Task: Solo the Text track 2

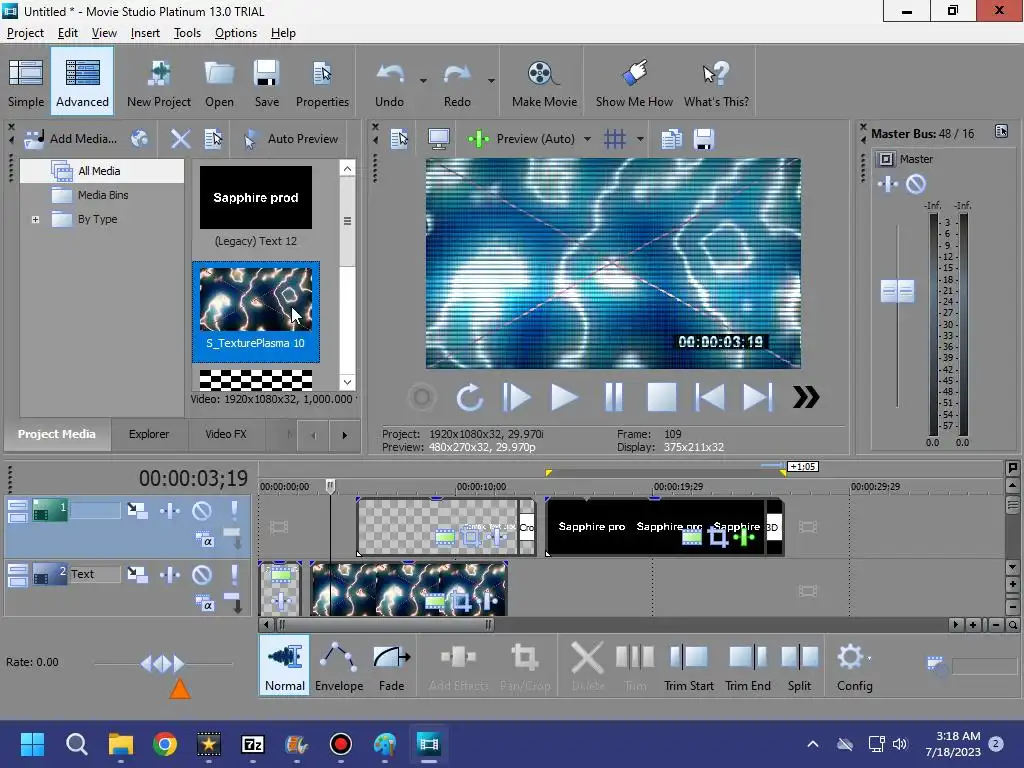Action: pyautogui.click(x=234, y=575)
